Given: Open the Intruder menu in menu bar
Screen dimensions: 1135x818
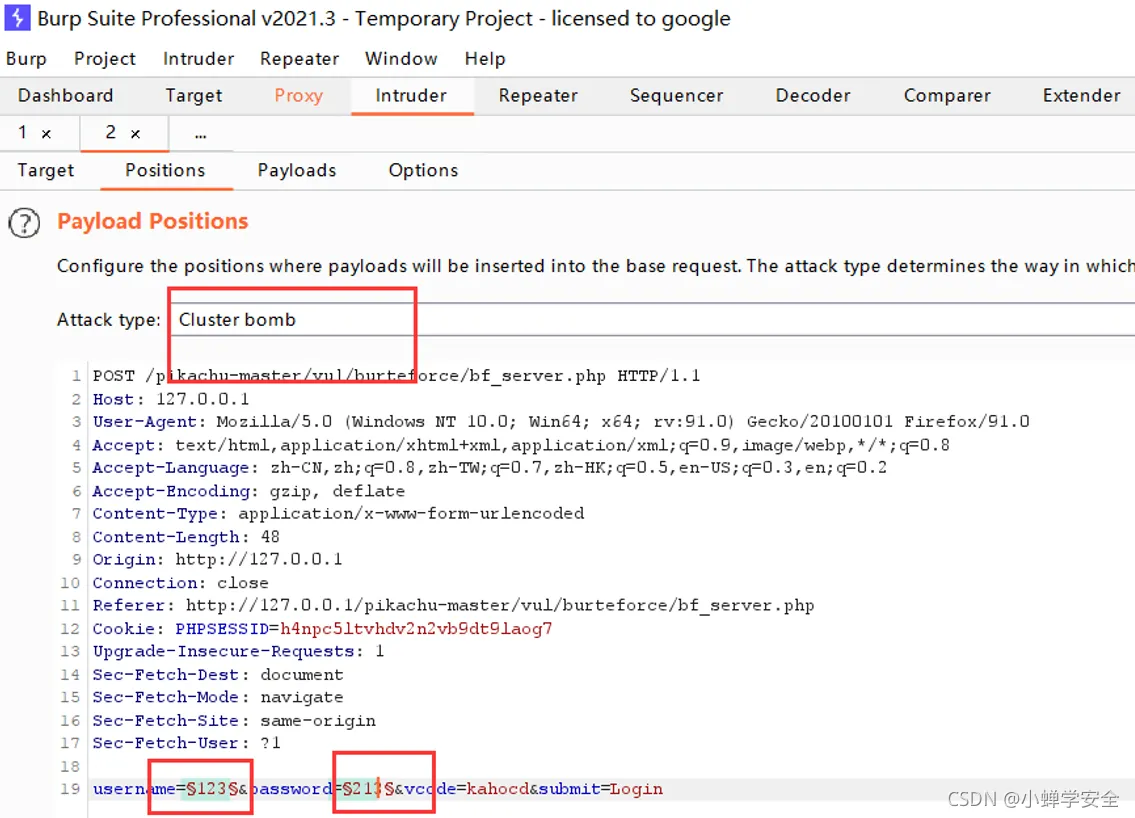Looking at the screenshot, I should (x=198, y=59).
